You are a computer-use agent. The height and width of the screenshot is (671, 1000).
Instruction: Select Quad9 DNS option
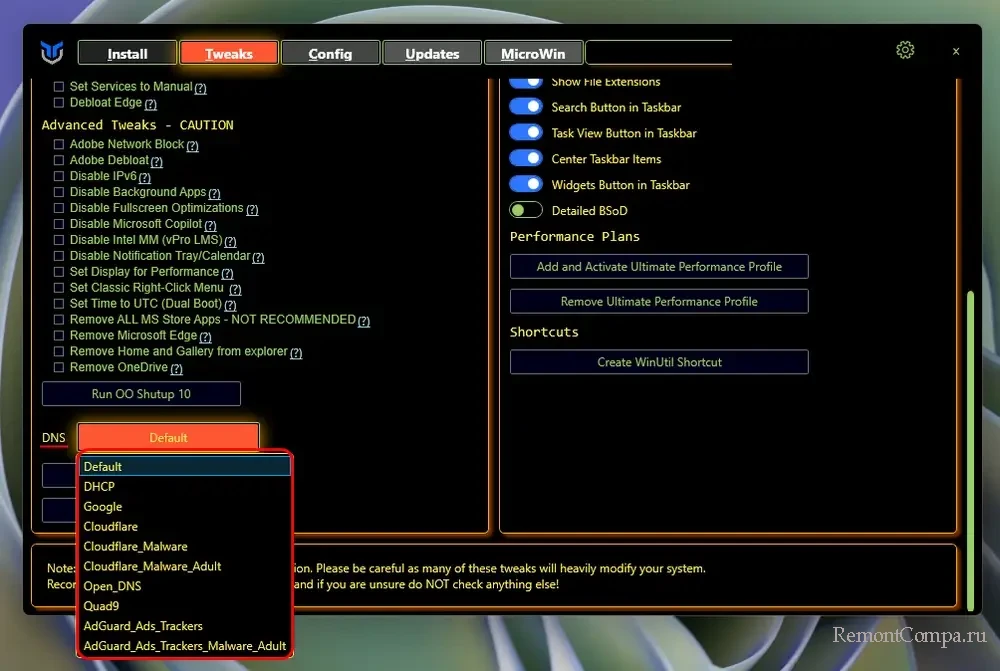pyautogui.click(x=185, y=605)
